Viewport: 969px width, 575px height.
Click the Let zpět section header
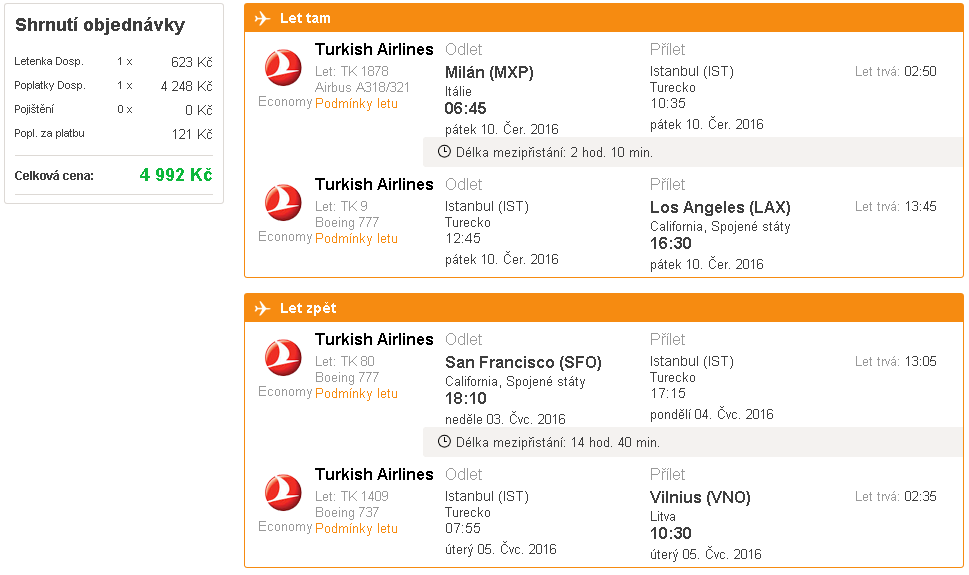pyautogui.click(x=308, y=308)
